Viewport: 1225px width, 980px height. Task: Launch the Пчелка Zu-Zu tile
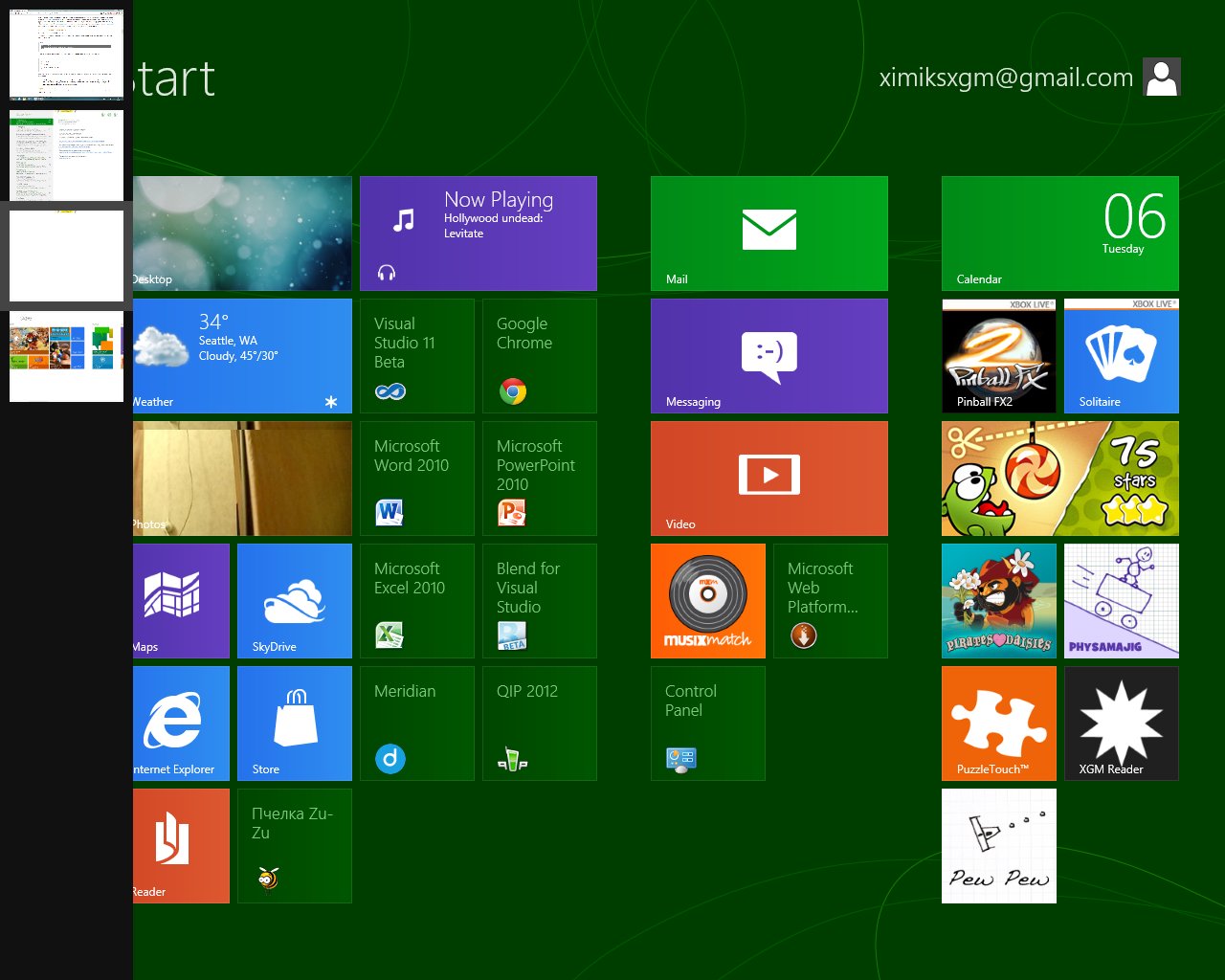(295, 846)
